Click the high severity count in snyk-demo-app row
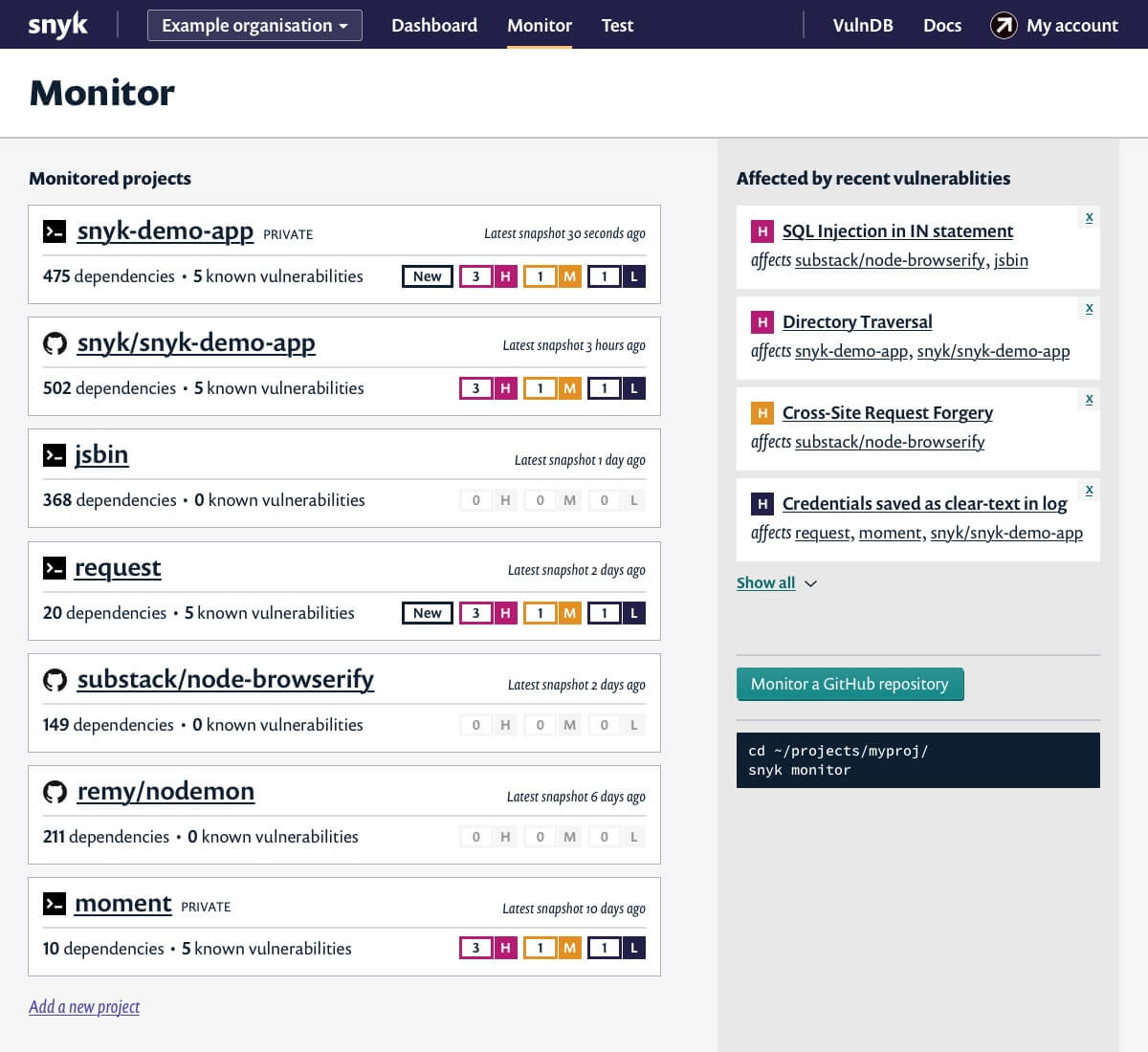Screen dimensions: 1148x1052 click(488, 276)
